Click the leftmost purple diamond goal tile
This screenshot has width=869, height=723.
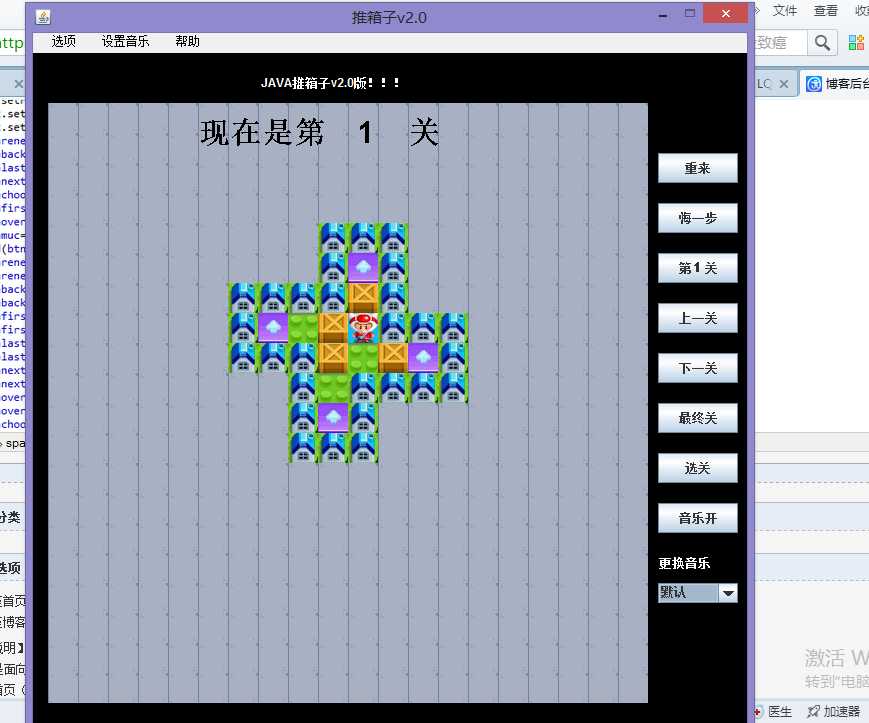[x=273, y=327]
